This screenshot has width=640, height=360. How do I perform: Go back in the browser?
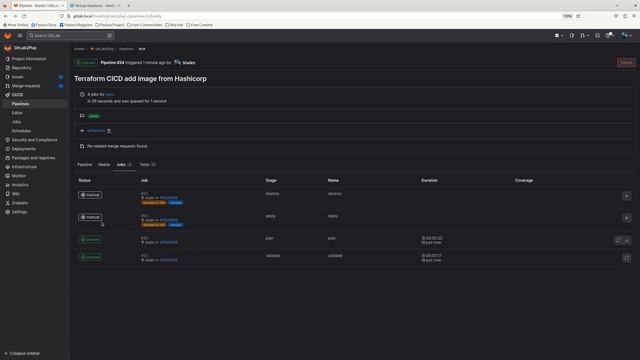[6, 16]
